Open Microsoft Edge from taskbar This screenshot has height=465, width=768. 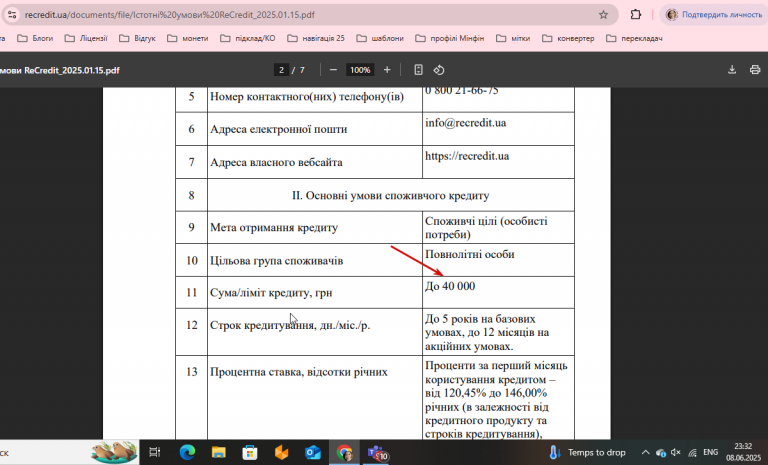pyautogui.click(x=187, y=452)
